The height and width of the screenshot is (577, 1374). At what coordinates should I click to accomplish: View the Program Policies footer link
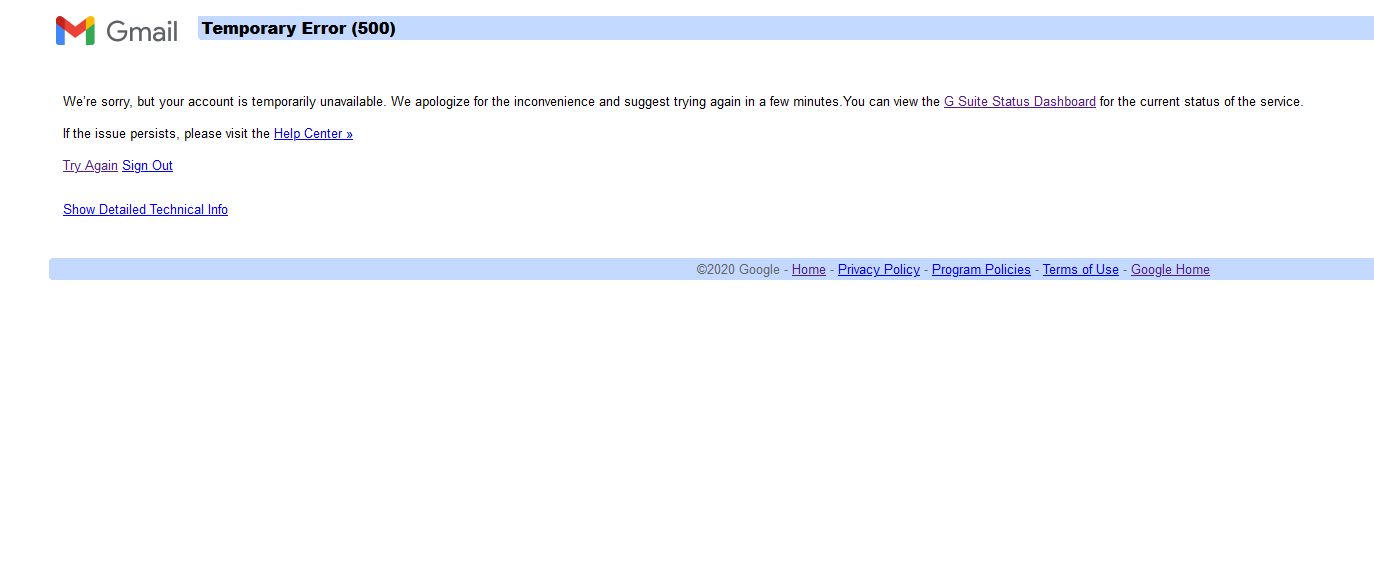[980, 270]
